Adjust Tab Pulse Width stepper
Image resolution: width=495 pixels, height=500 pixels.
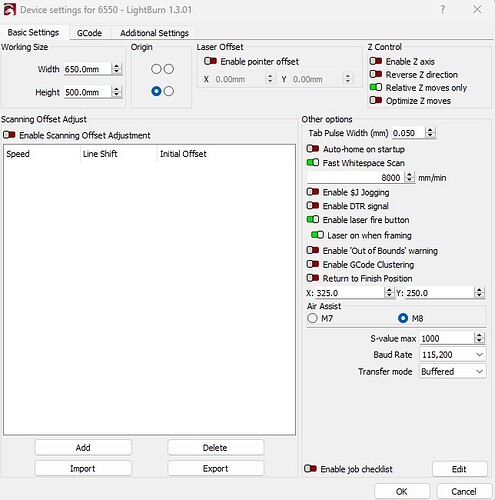(430, 133)
